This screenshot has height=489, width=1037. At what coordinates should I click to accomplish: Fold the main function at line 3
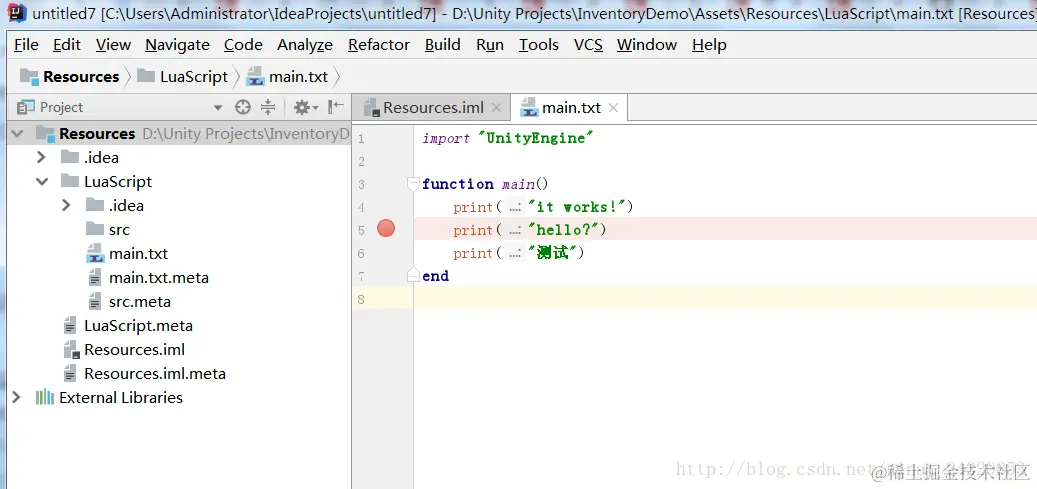[413, 183]
